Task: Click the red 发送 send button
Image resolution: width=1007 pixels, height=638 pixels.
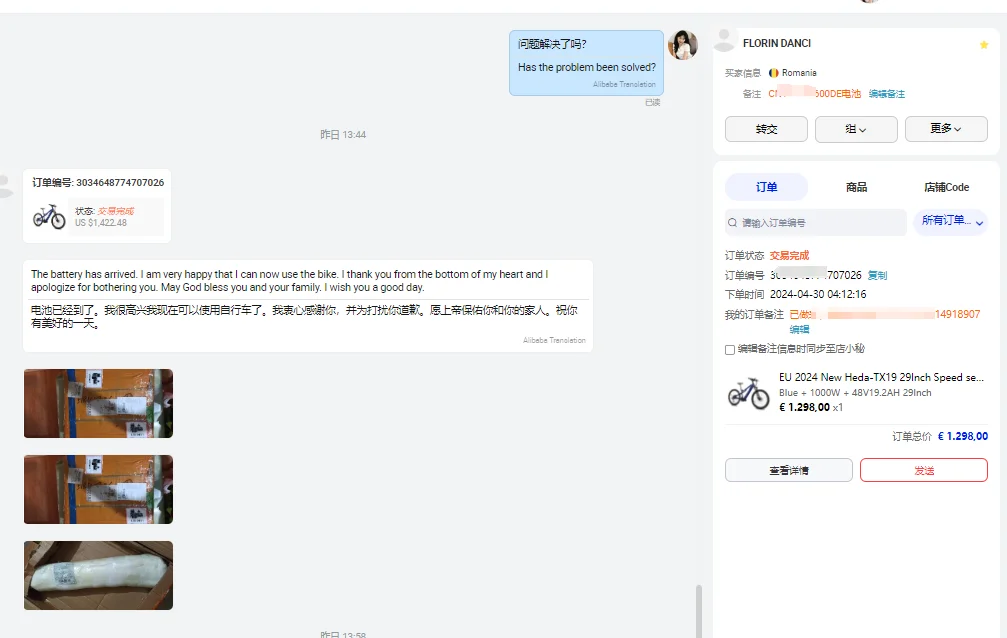Action: 923,469
